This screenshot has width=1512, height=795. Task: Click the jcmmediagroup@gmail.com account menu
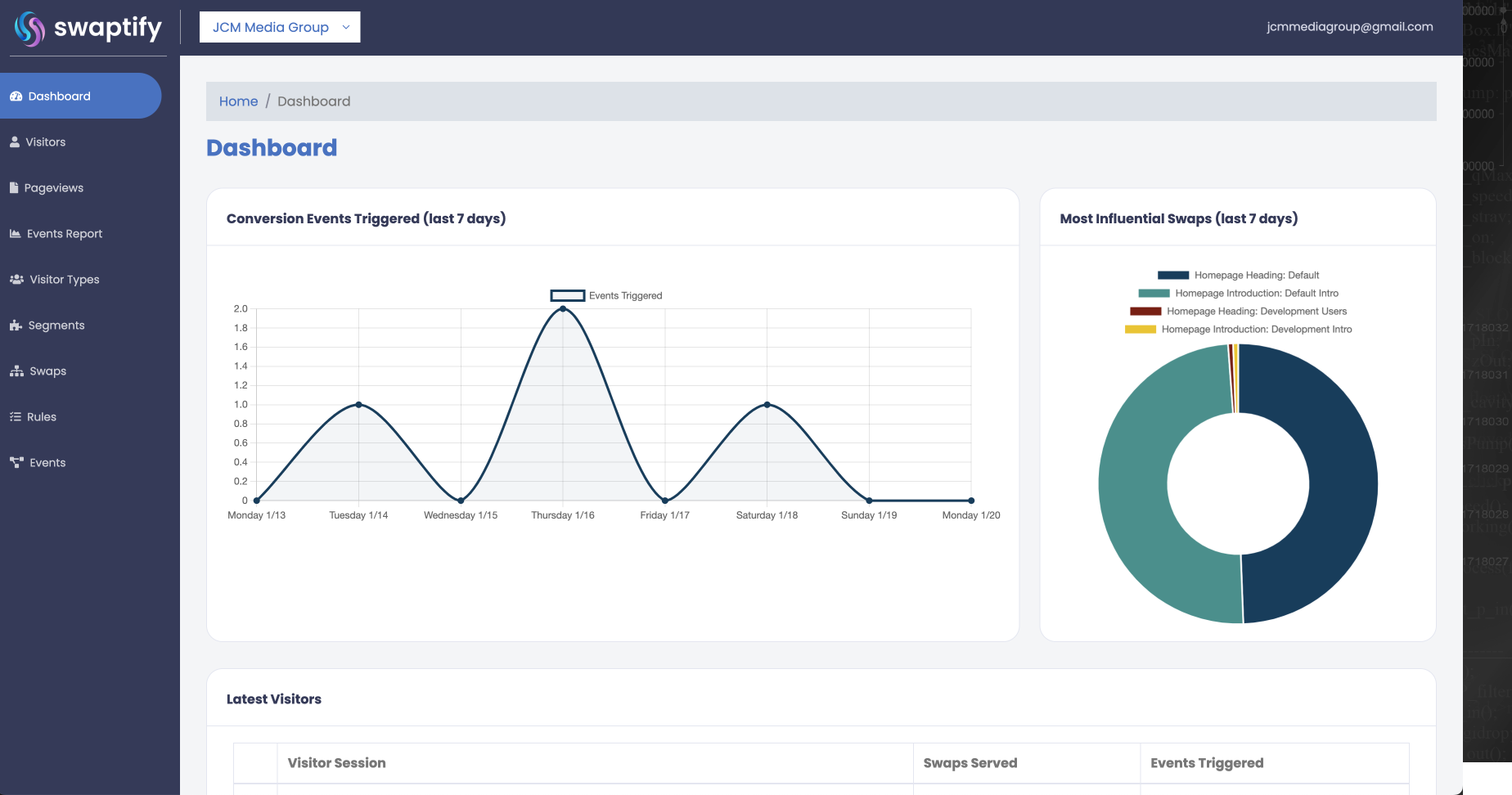[1348, 26]
